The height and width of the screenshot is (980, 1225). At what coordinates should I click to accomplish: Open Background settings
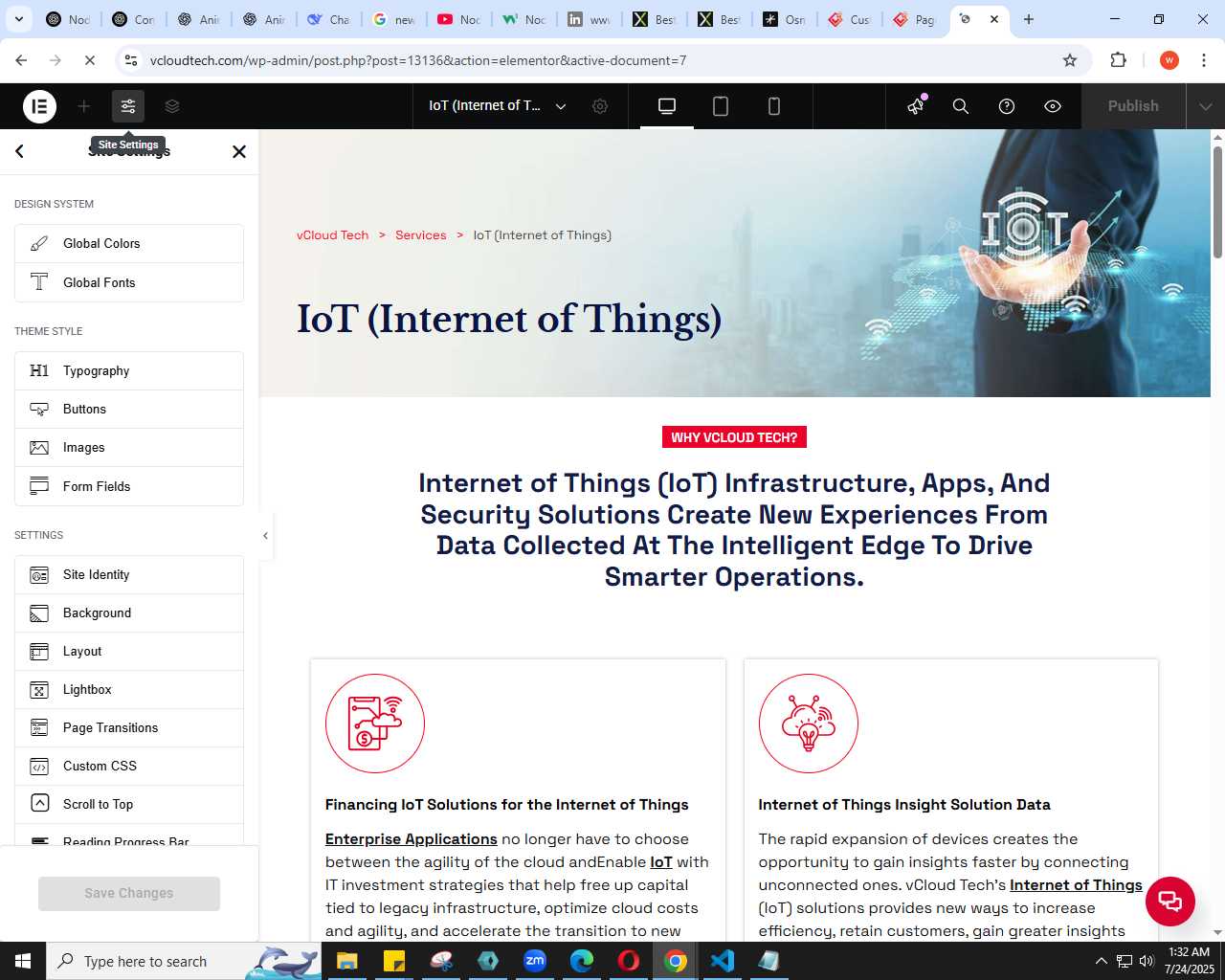coord(129,613)
